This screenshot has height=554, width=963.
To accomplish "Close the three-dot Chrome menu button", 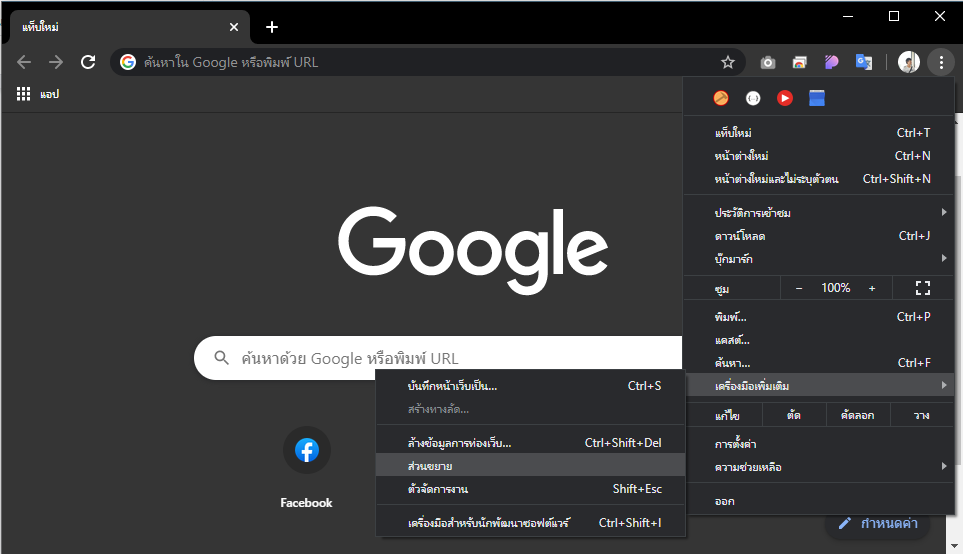I will click(941, 62).
